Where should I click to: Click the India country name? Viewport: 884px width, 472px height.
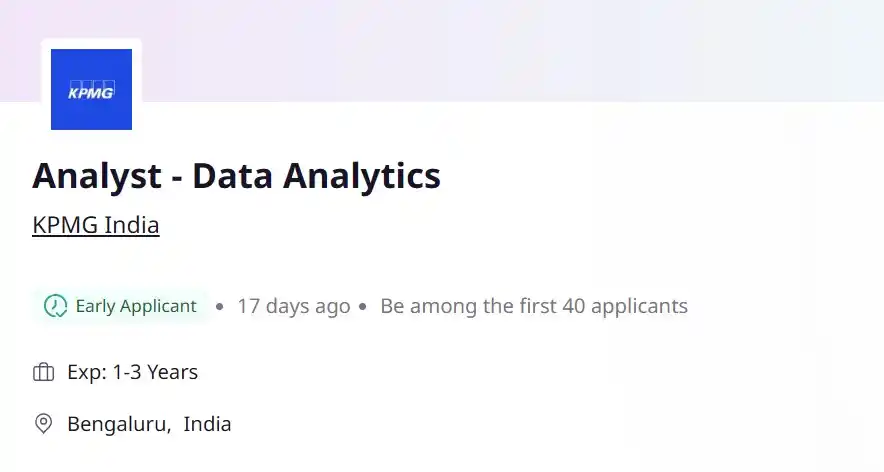[207, 424]
